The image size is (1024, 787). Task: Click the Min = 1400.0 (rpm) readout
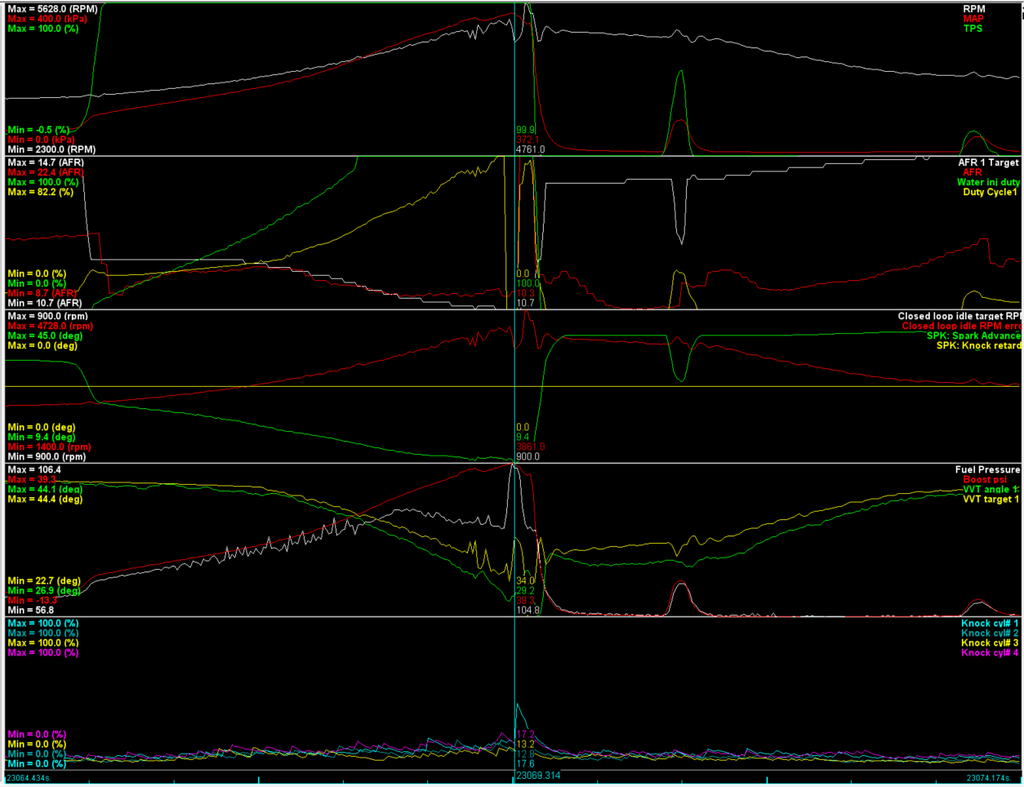[49, 447]
